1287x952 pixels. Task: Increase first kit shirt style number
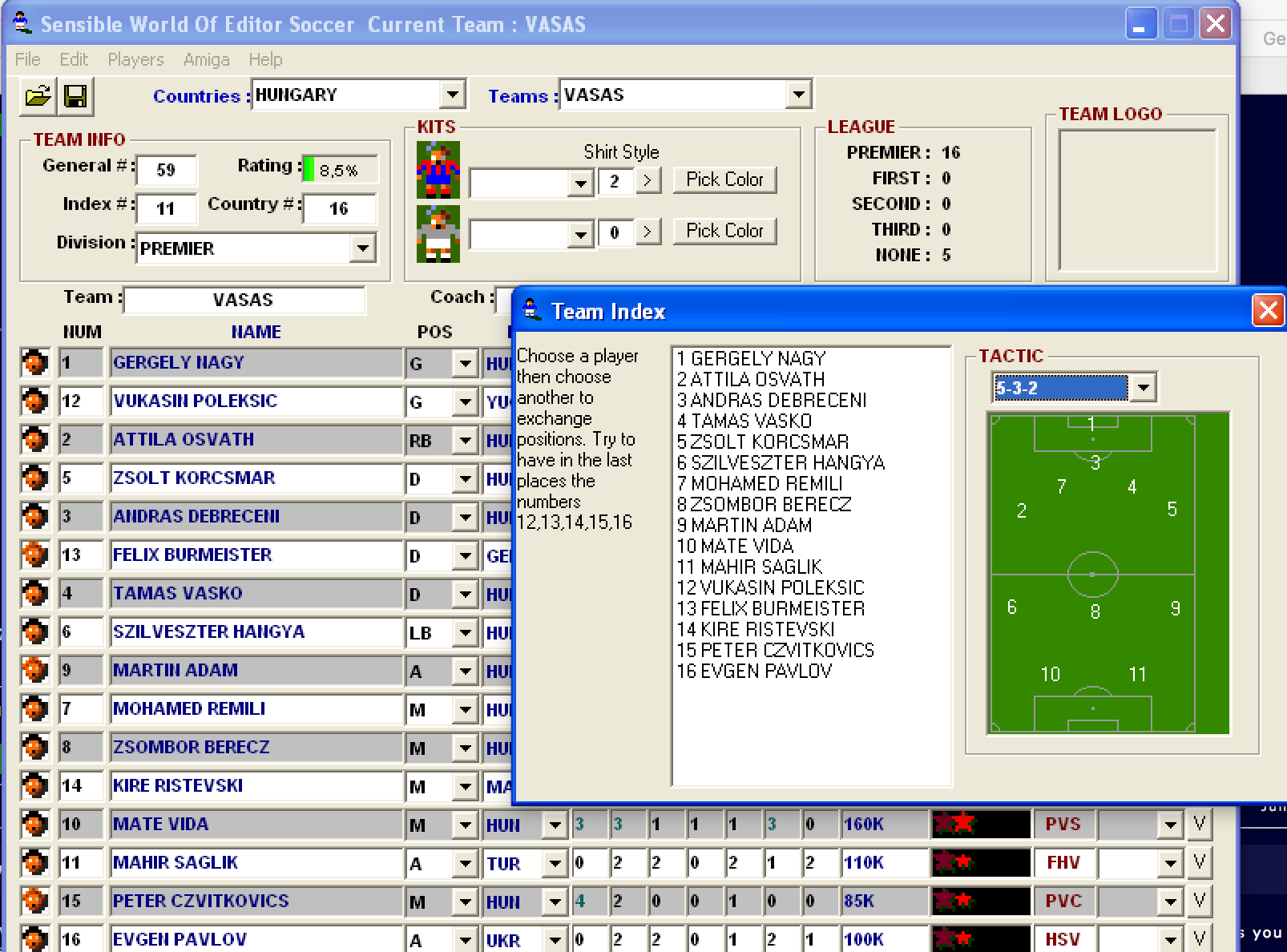pyautogui.click(x=648, y=181)
